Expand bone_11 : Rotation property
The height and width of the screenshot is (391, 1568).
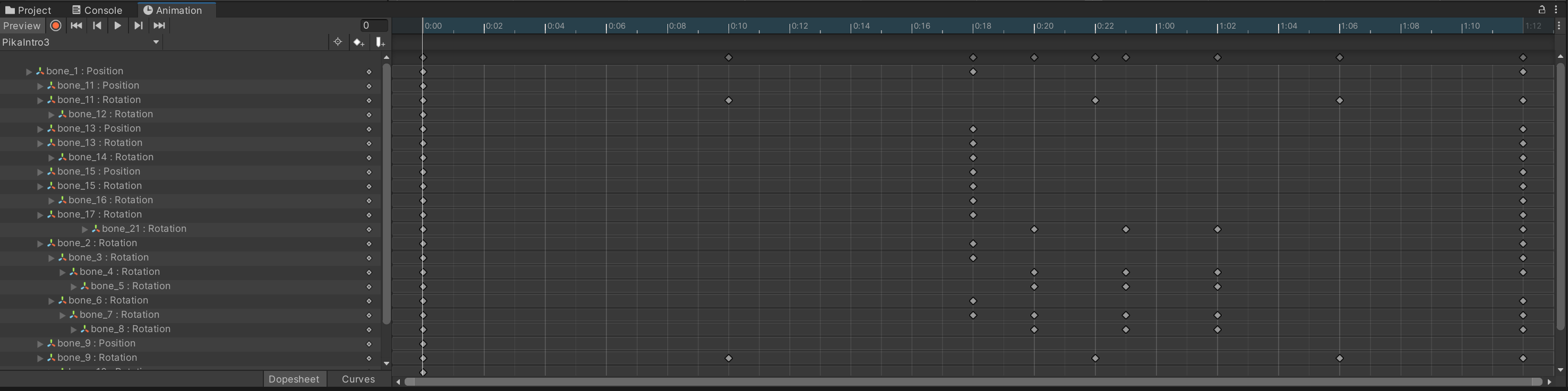pyautogui.click(x=40, y=100)
